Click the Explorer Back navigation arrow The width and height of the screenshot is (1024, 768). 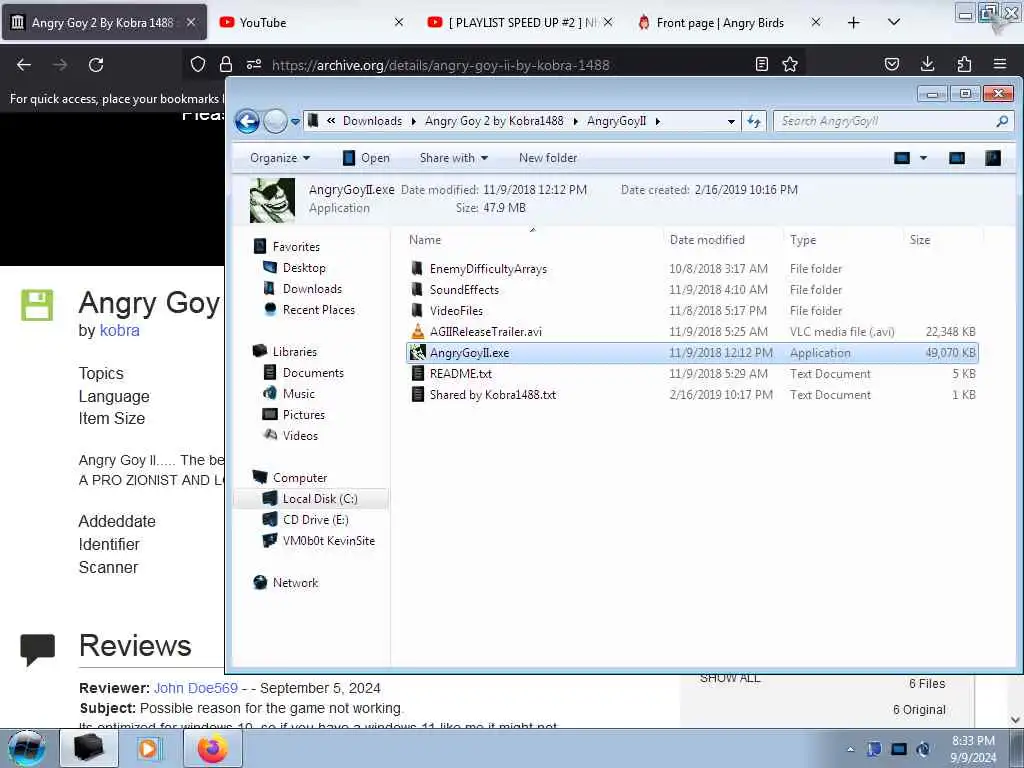(248, 121)
